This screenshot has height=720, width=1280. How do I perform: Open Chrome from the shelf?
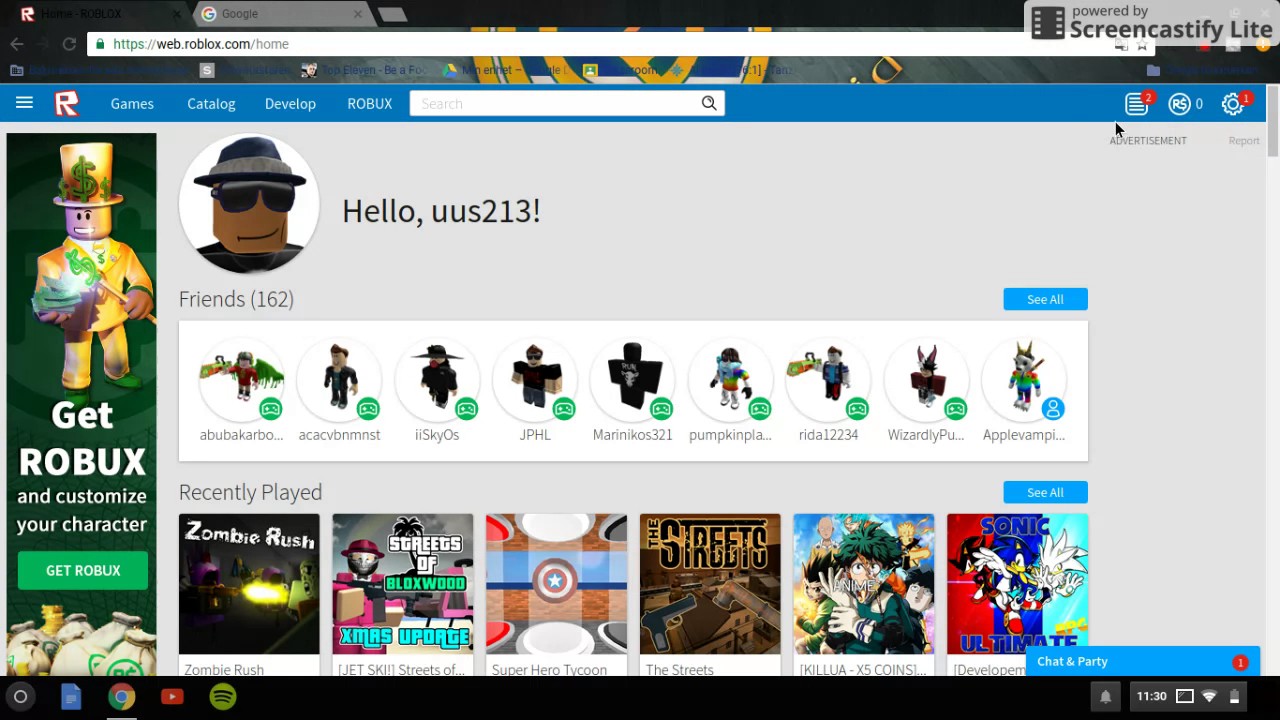click(121, 696)
